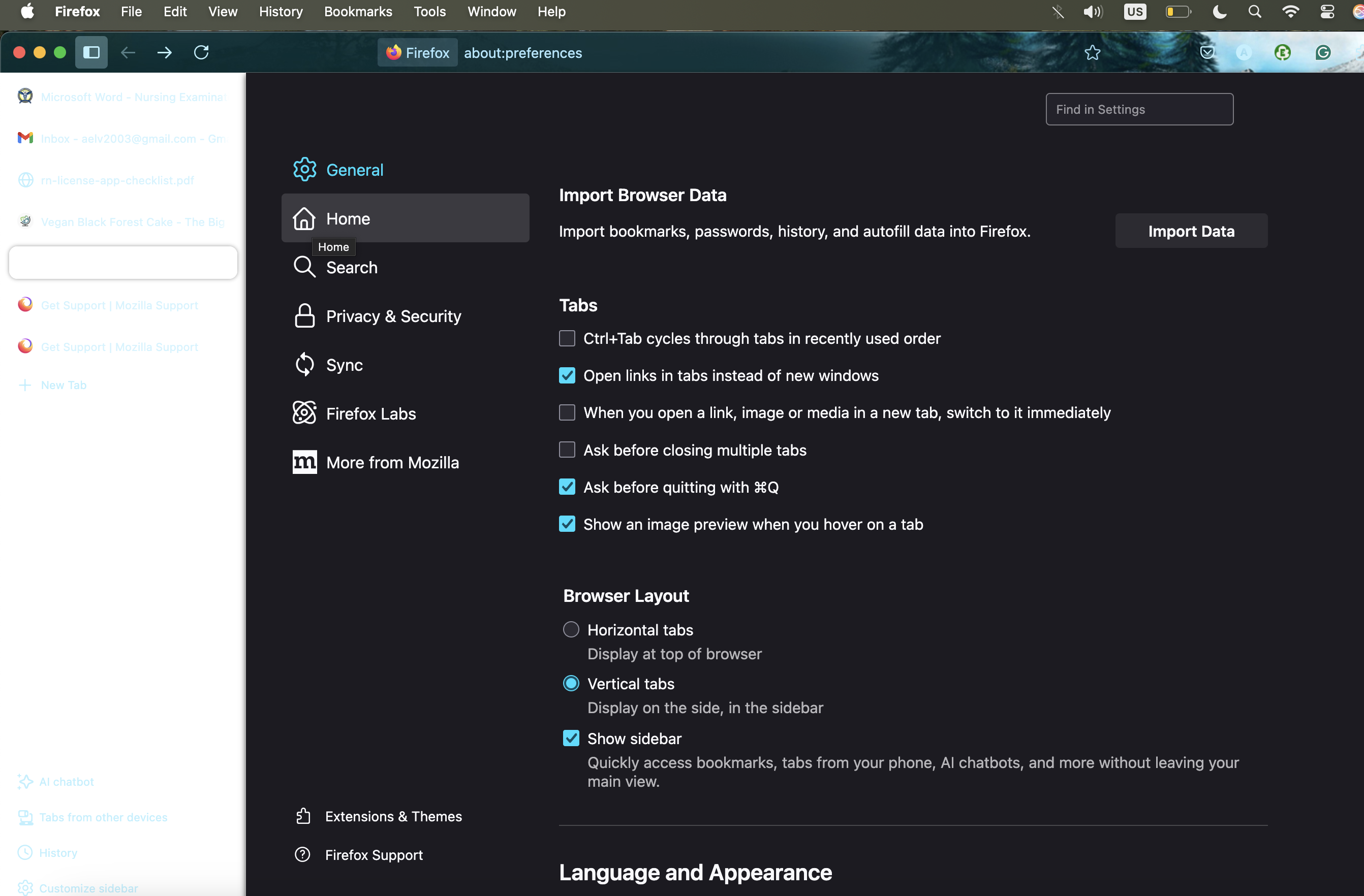Image resolution: width=1364 pixels, height=896 pixels.
Task: Enable Ctrl+Tab recently used order checkbox
Action: click(x=567, y=338)
